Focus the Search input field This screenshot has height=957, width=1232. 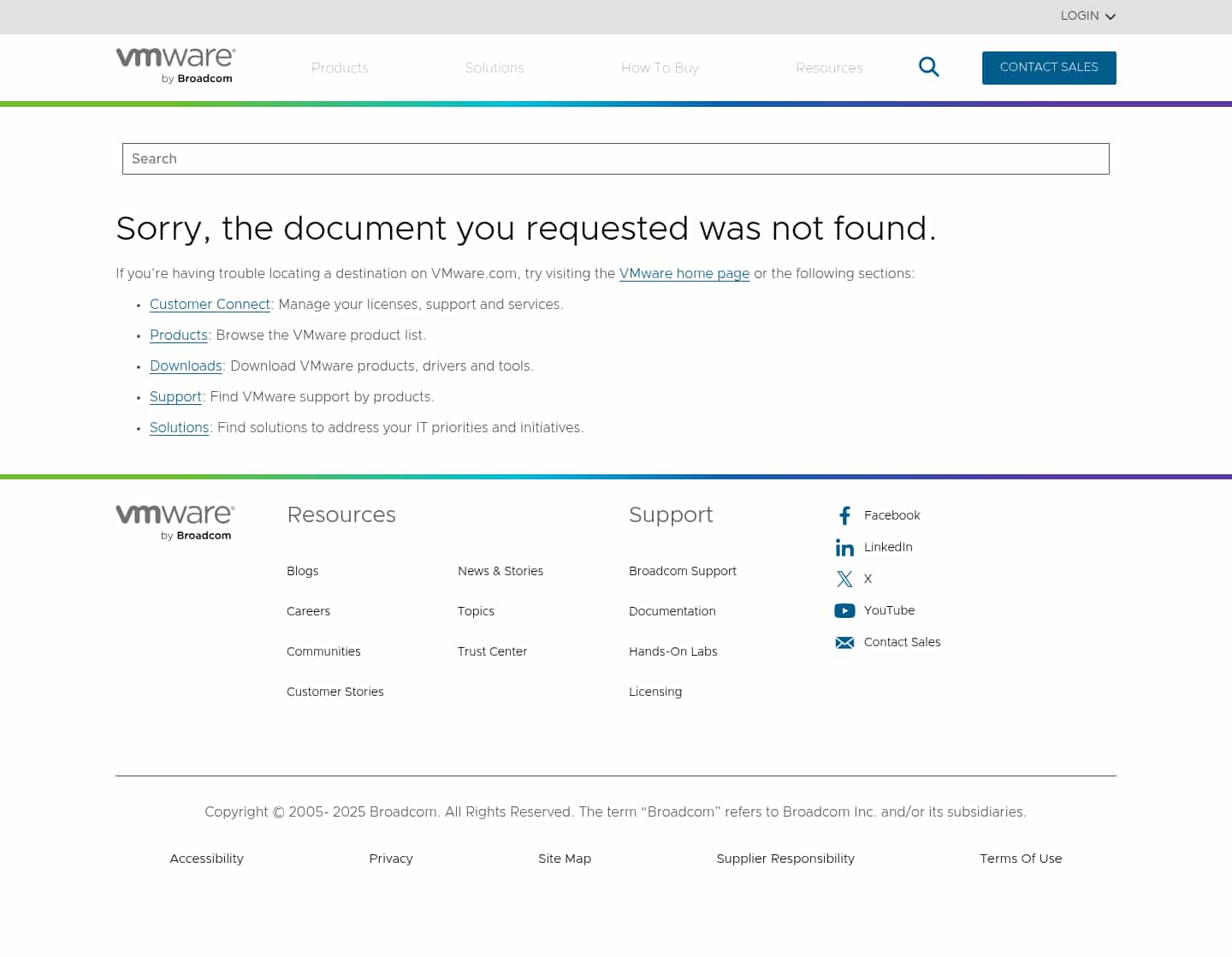(616, 158)
